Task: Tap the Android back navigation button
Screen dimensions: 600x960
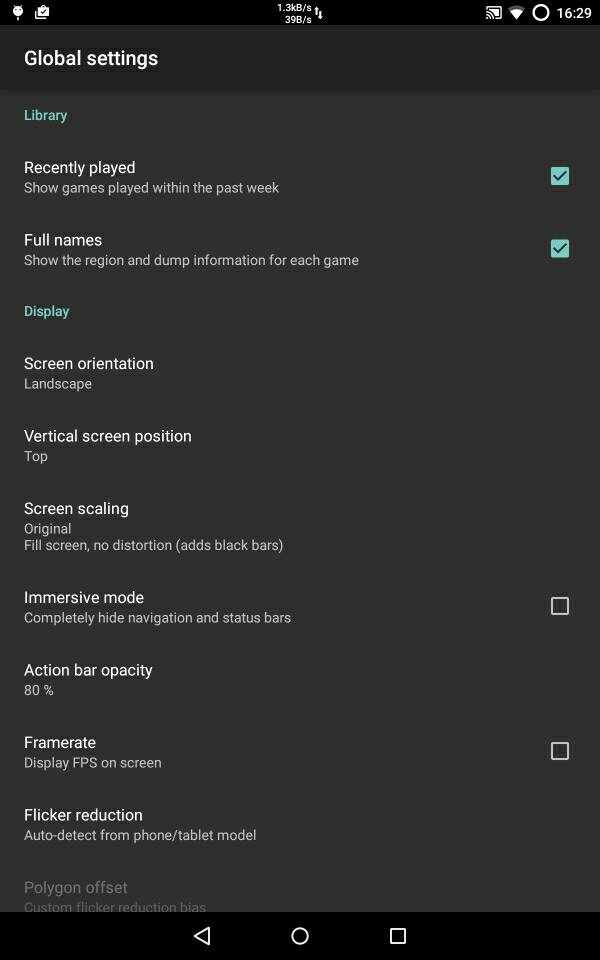Action: [202, 936]
